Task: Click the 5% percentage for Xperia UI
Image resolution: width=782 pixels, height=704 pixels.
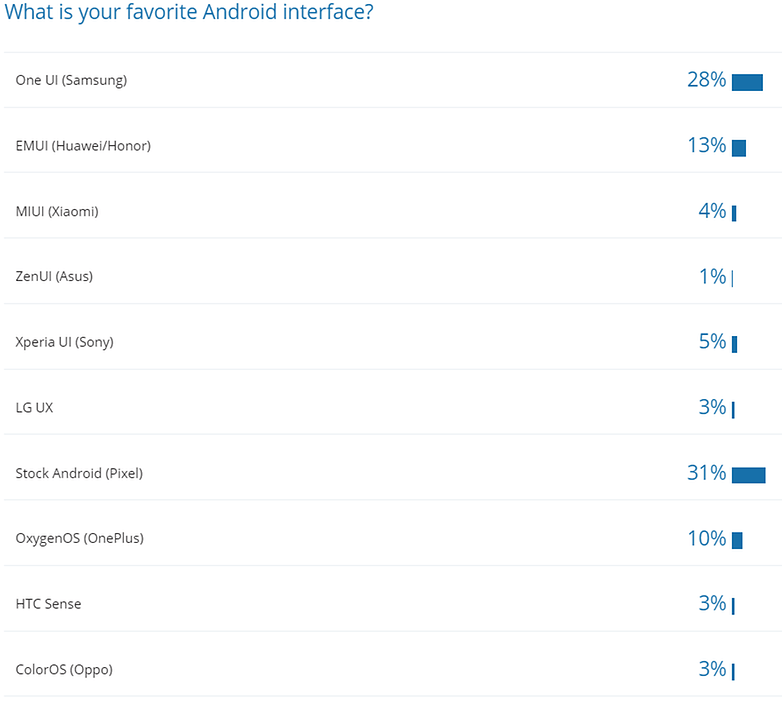Action: (712, 342)
